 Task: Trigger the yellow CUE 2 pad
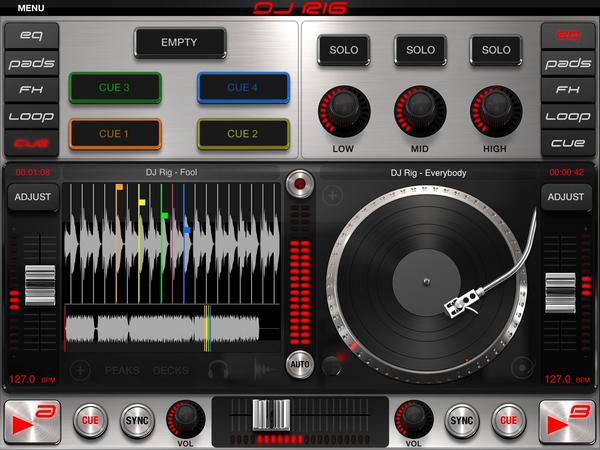pyautogui.click(x=243, y=134)
